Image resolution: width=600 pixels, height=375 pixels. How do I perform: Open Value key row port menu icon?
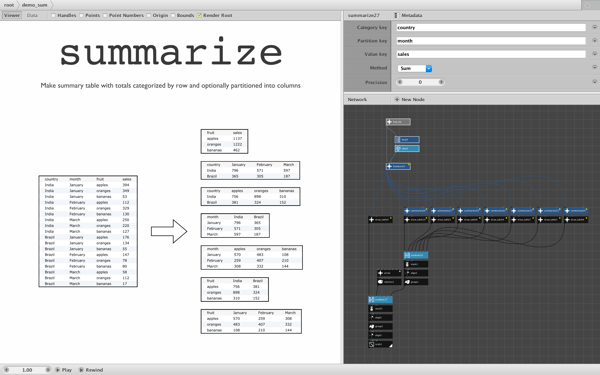(x=595, y=54)
